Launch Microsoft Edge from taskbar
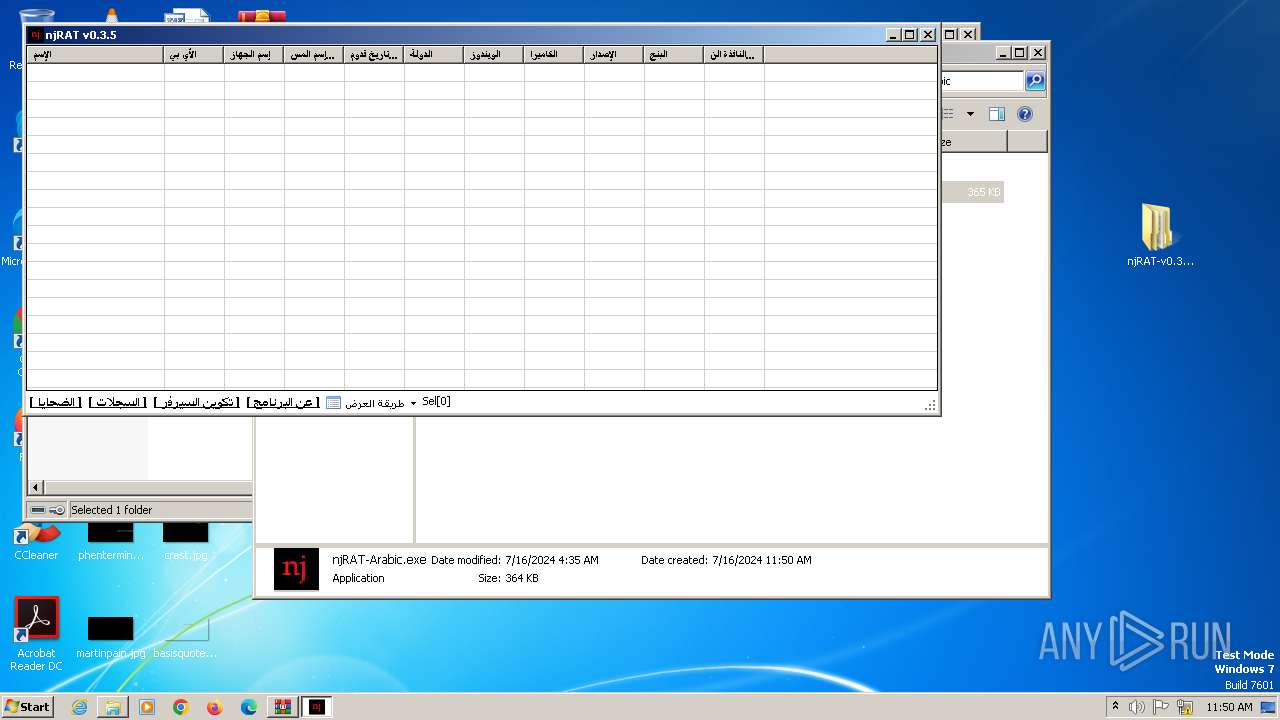1280x720 pixels. pos(249,707)
